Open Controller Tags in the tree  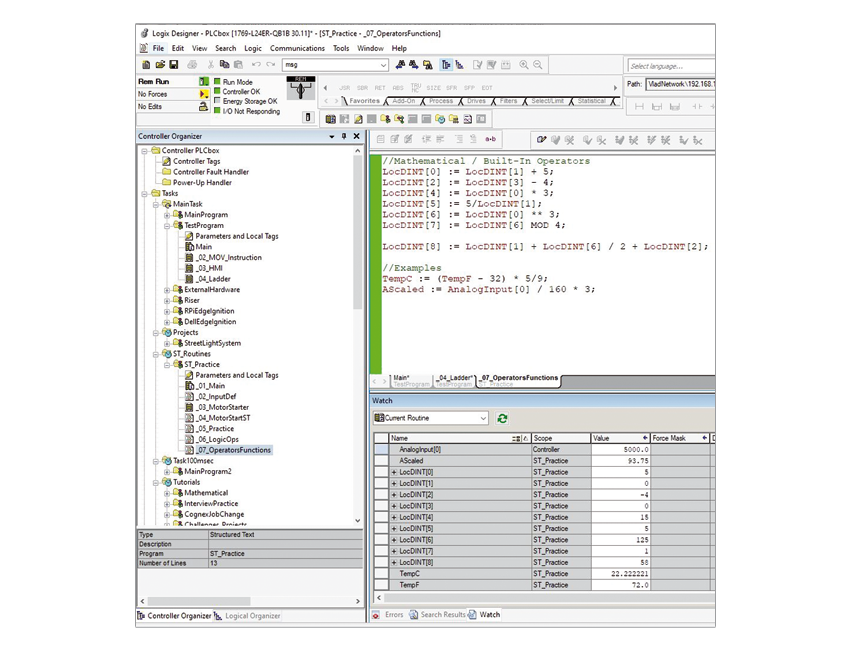197,162
